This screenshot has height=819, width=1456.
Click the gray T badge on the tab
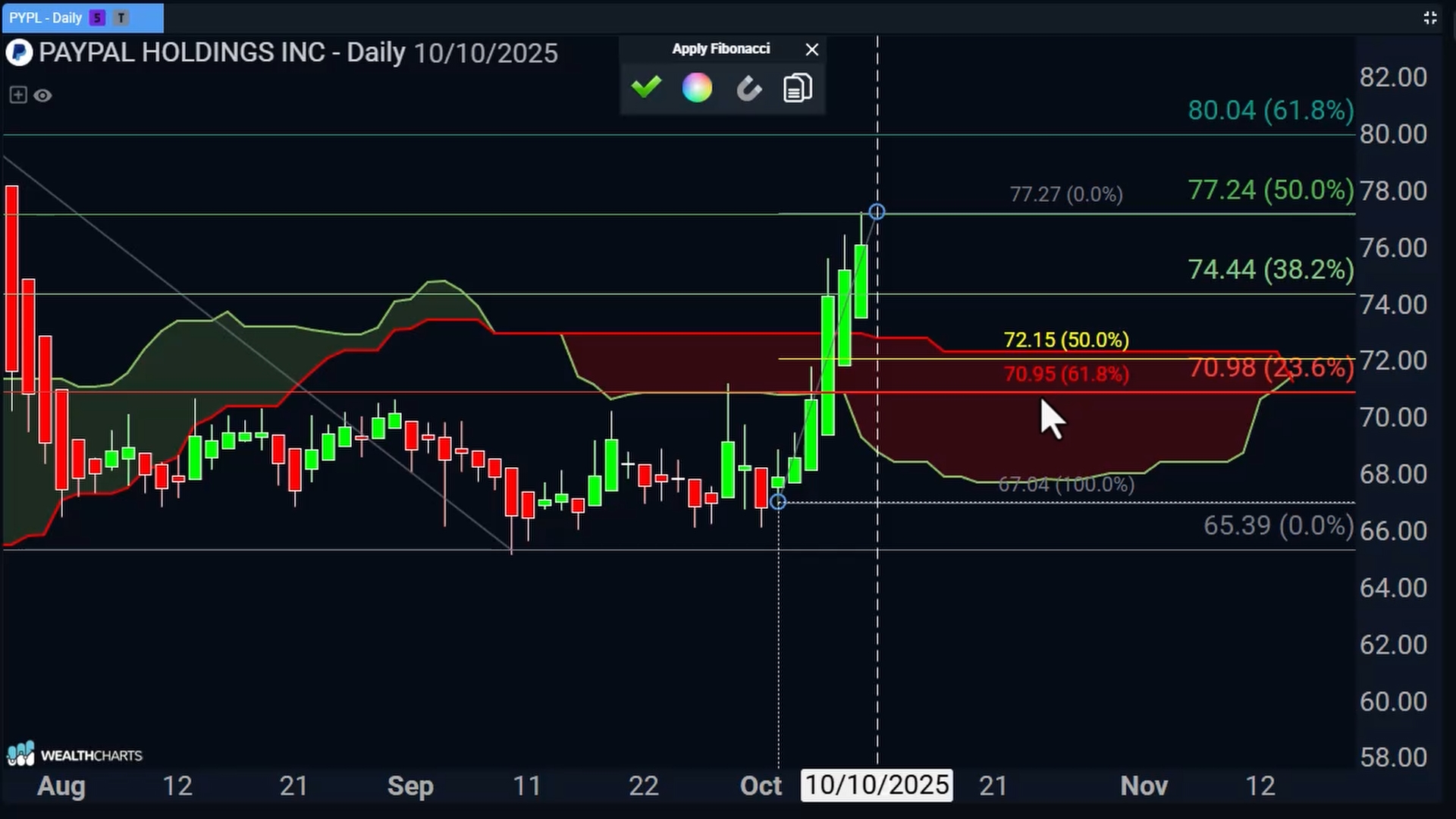click(121, 17)
